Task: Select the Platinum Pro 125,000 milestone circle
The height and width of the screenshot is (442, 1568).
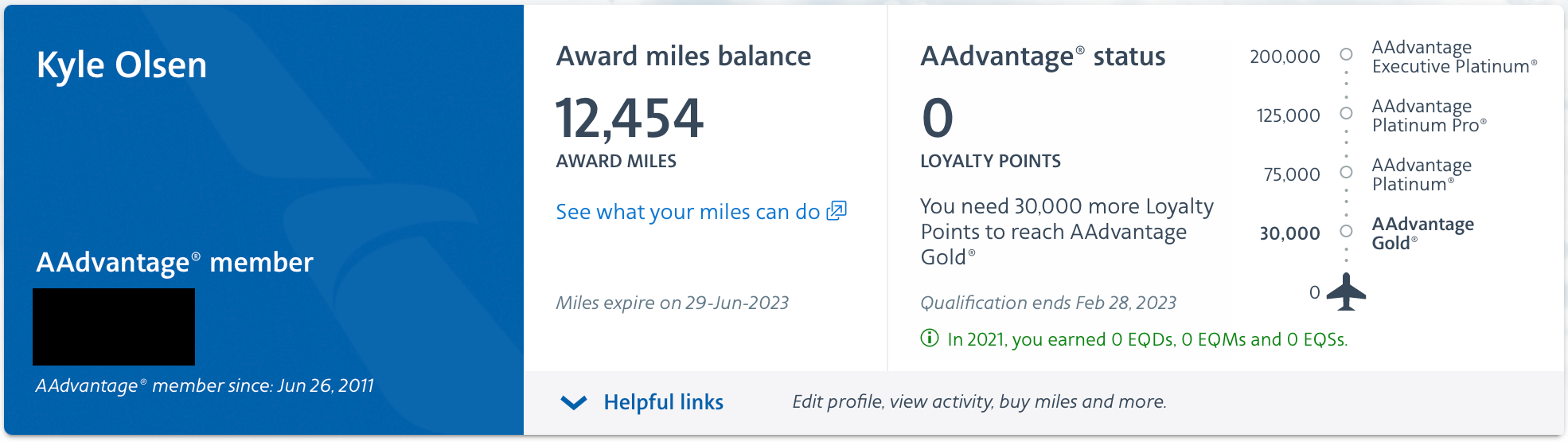Action: point(1346,113)
